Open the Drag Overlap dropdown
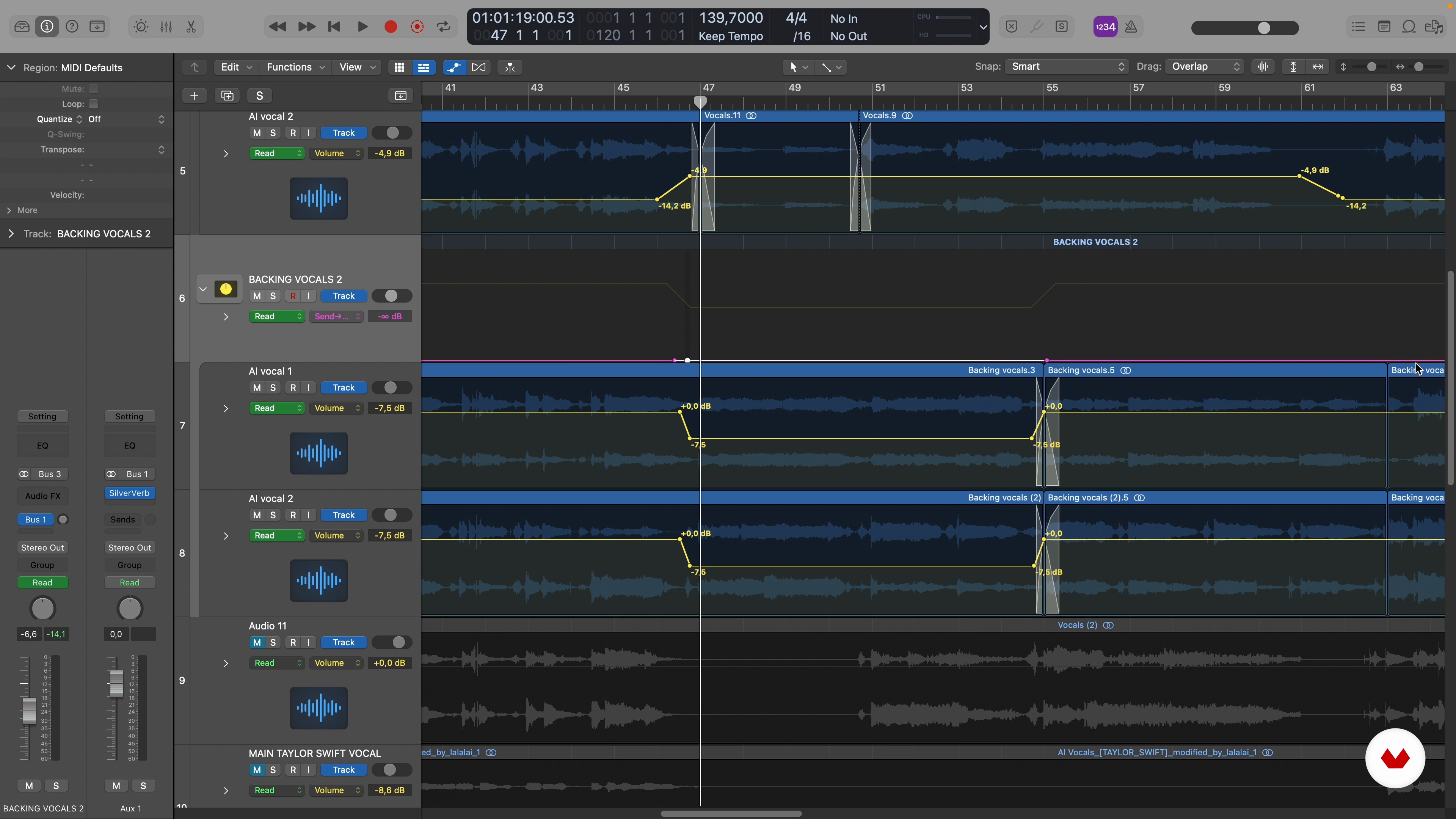 click(x=1205, y=67)
